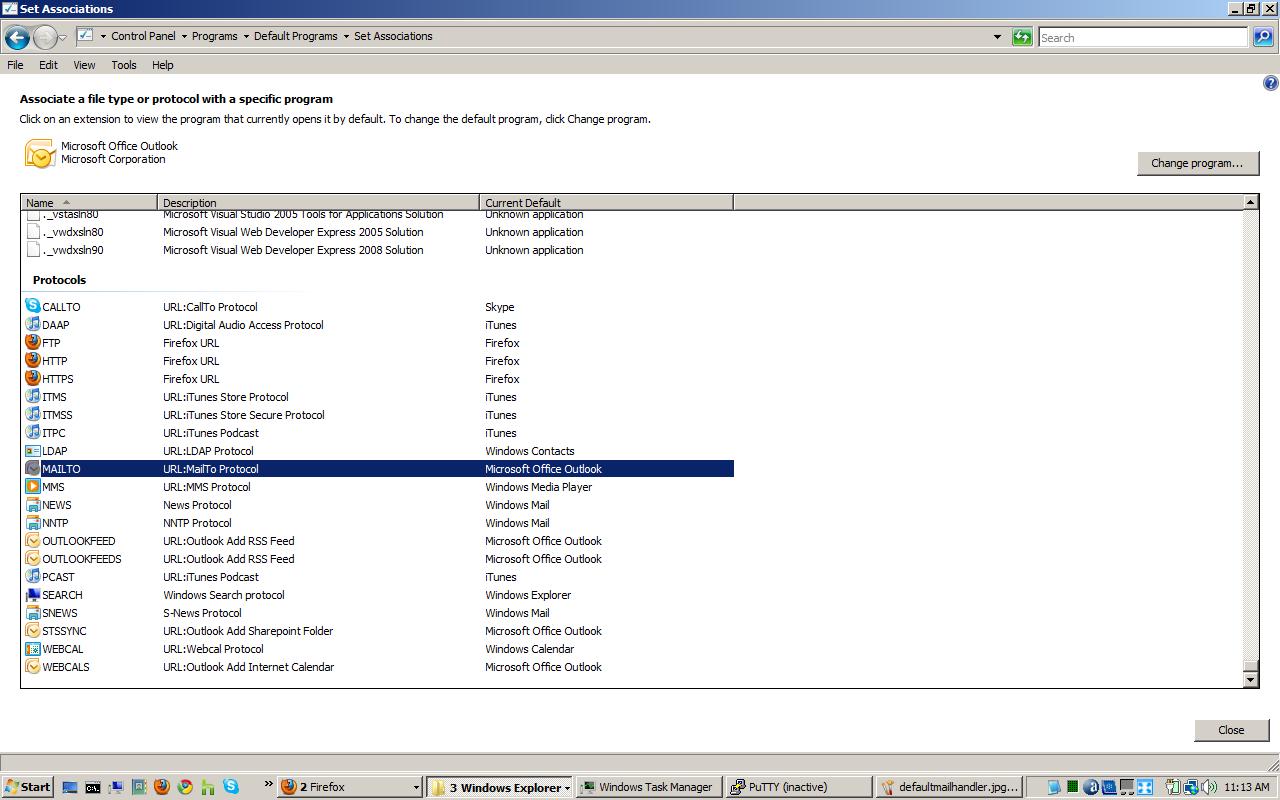The height and width of the screenshot is (800, 1280).
Task: Select the Outlook icon beside OUTLOOKFEEDS
Action: click(33, 558)
